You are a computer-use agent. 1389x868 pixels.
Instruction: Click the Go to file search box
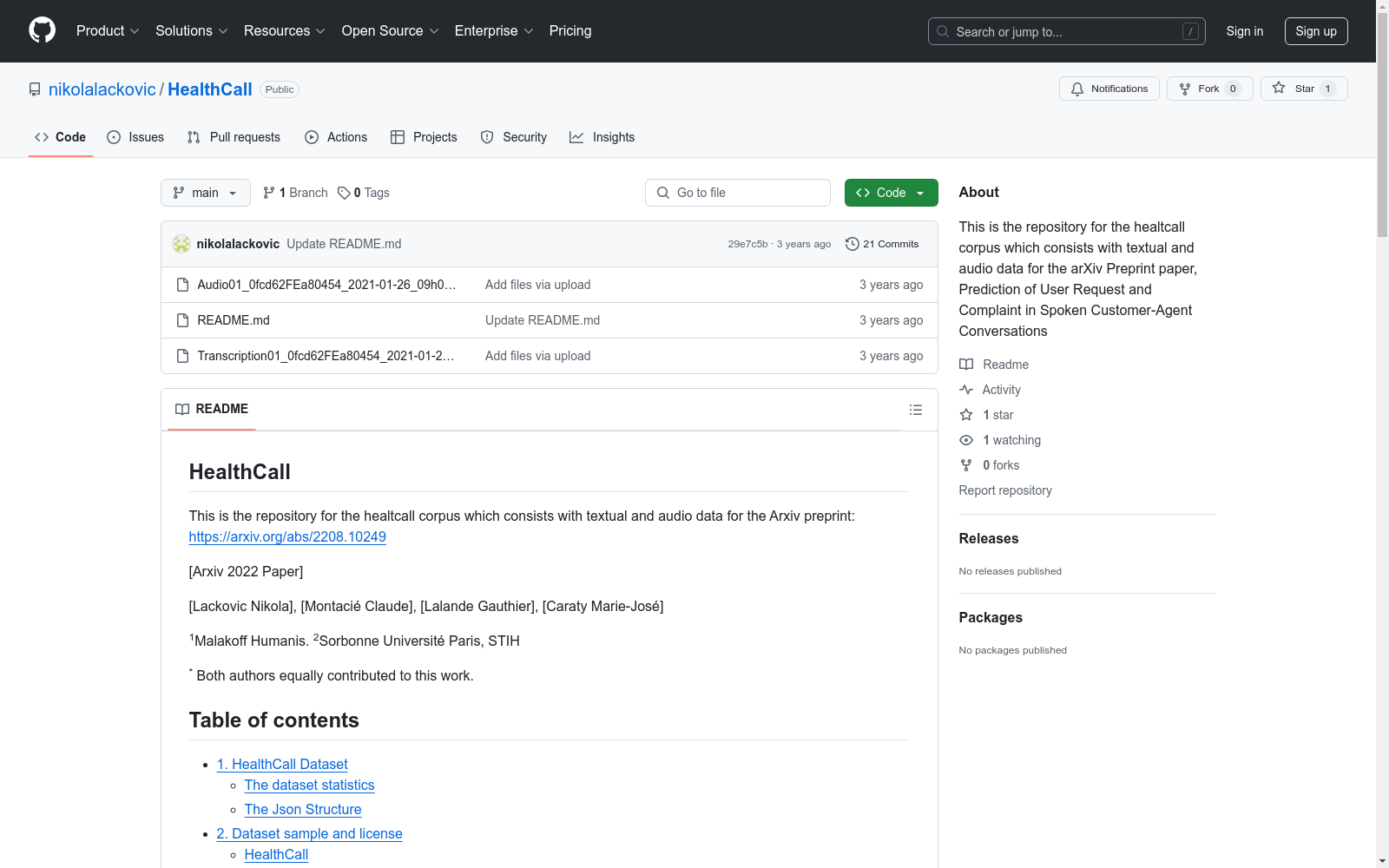(x=738, y=193)
